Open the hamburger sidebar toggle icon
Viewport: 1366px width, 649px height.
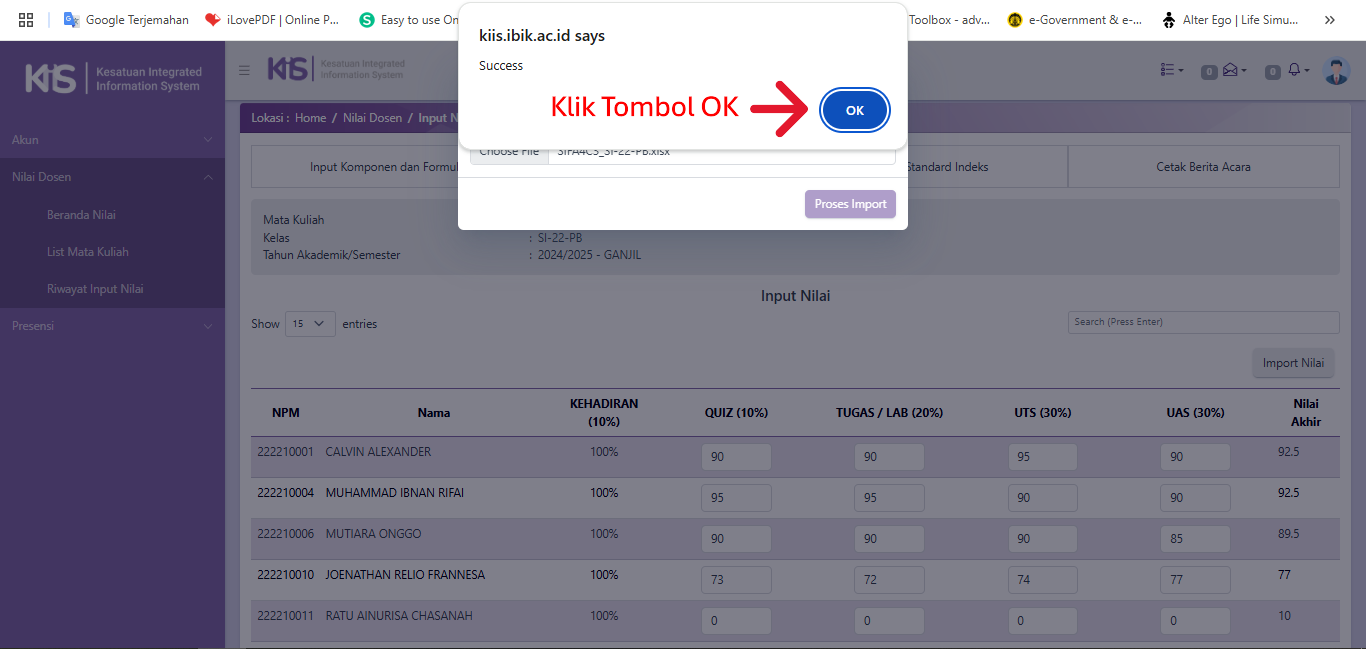(x=245, y=70)
